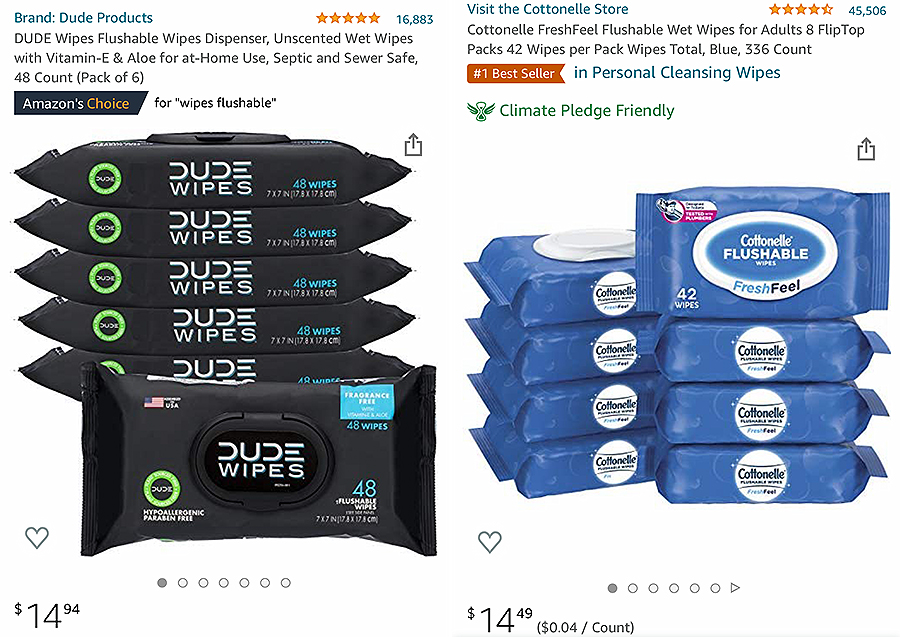This screenshot has width=900, height=637.
Task: Click DUDE Wipes five-star rating
Action: pos(348,18)
